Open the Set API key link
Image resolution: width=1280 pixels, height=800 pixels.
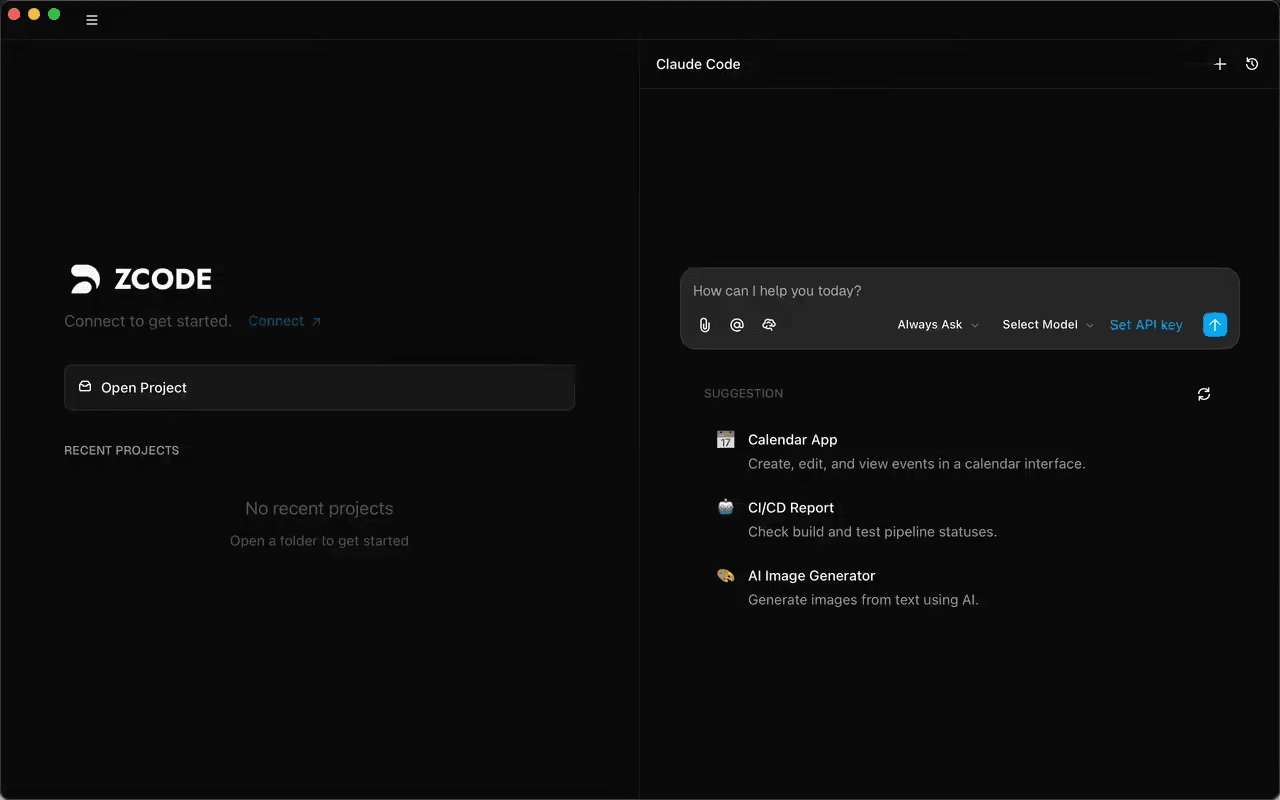click(1146, 324)
